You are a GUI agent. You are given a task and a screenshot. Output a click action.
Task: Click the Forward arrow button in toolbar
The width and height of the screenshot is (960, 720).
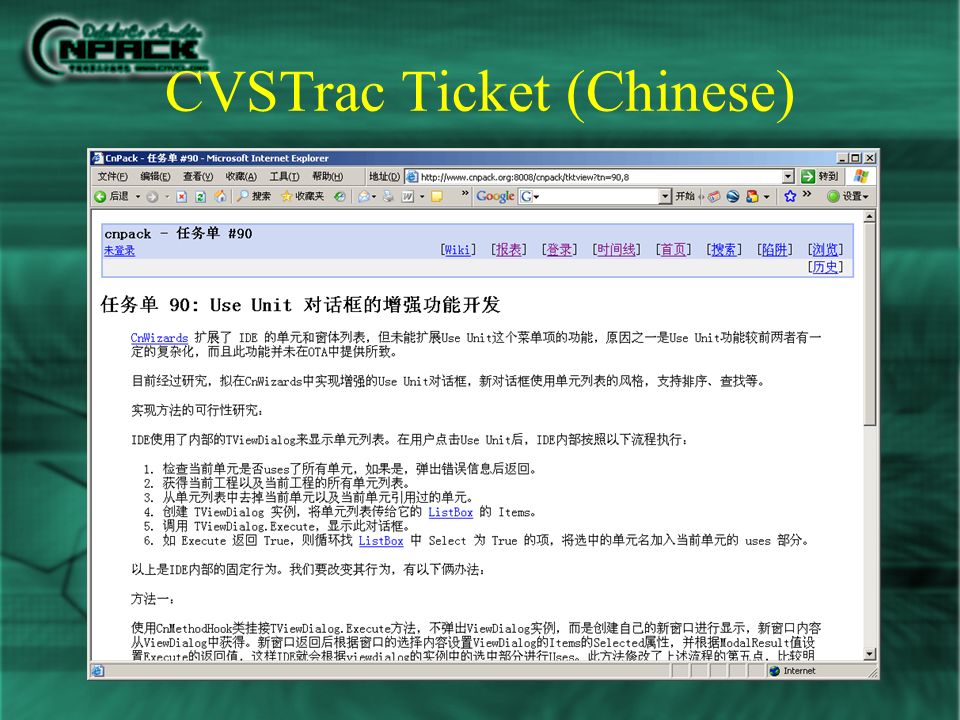click(x=152, y=197)
